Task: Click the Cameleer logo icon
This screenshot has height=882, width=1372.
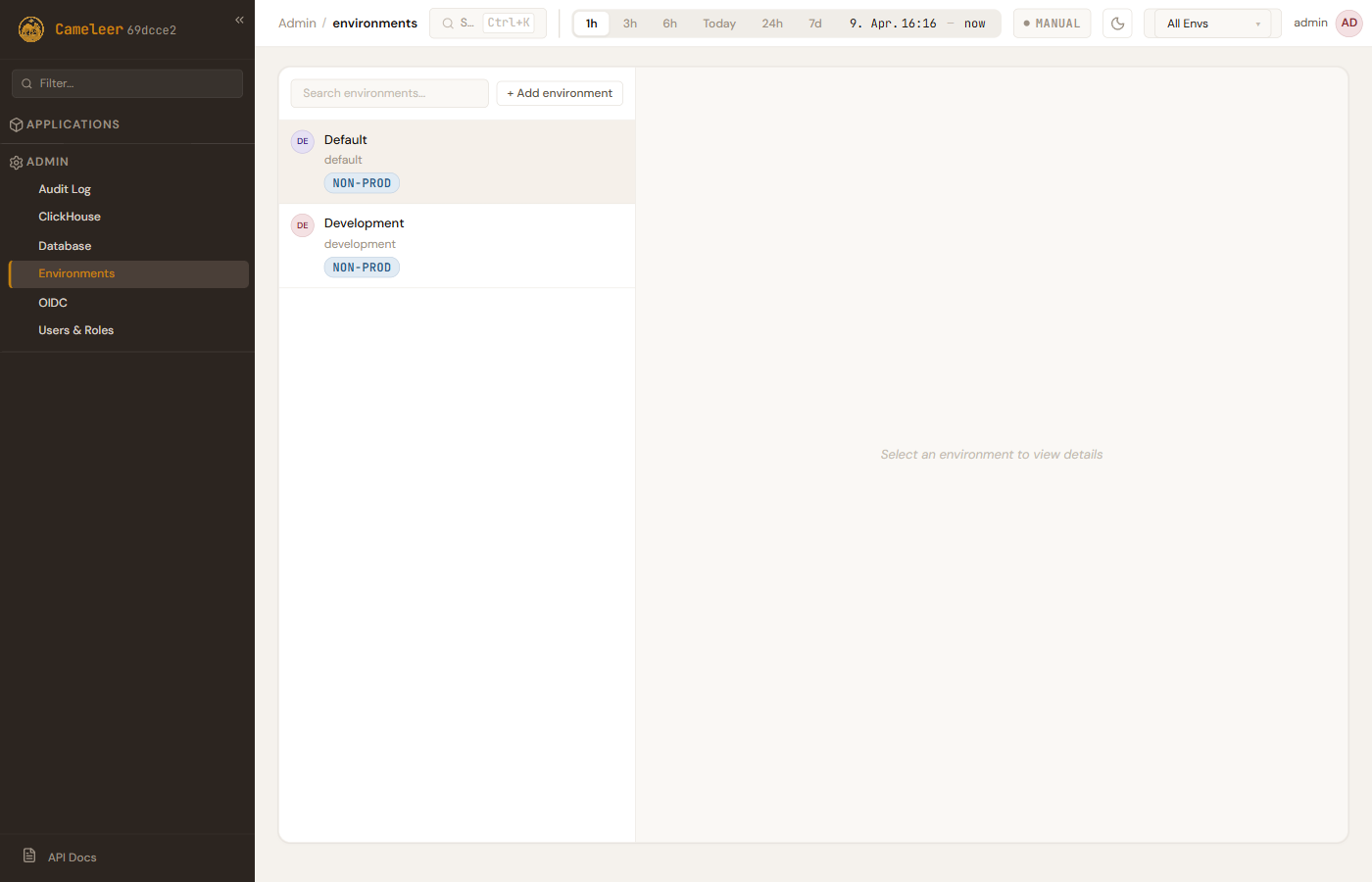Action: coord(31,29)
